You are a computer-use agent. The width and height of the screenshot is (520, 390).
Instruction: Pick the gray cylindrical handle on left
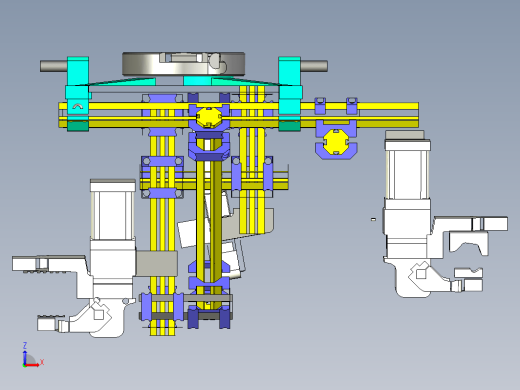tap(54, 66)
